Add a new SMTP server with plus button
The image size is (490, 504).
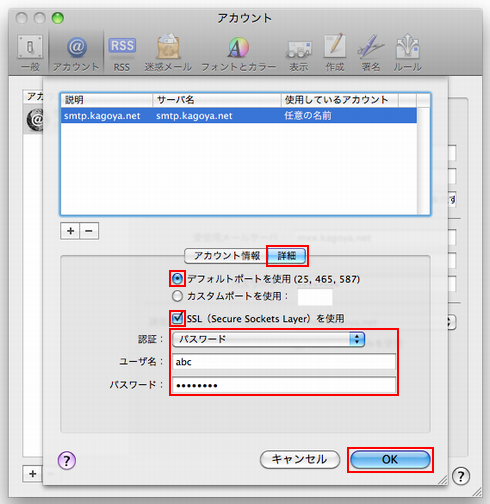pos(70,231)
